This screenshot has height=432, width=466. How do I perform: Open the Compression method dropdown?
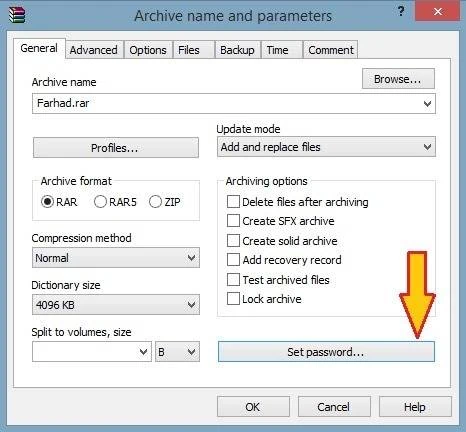pos(116,258)
